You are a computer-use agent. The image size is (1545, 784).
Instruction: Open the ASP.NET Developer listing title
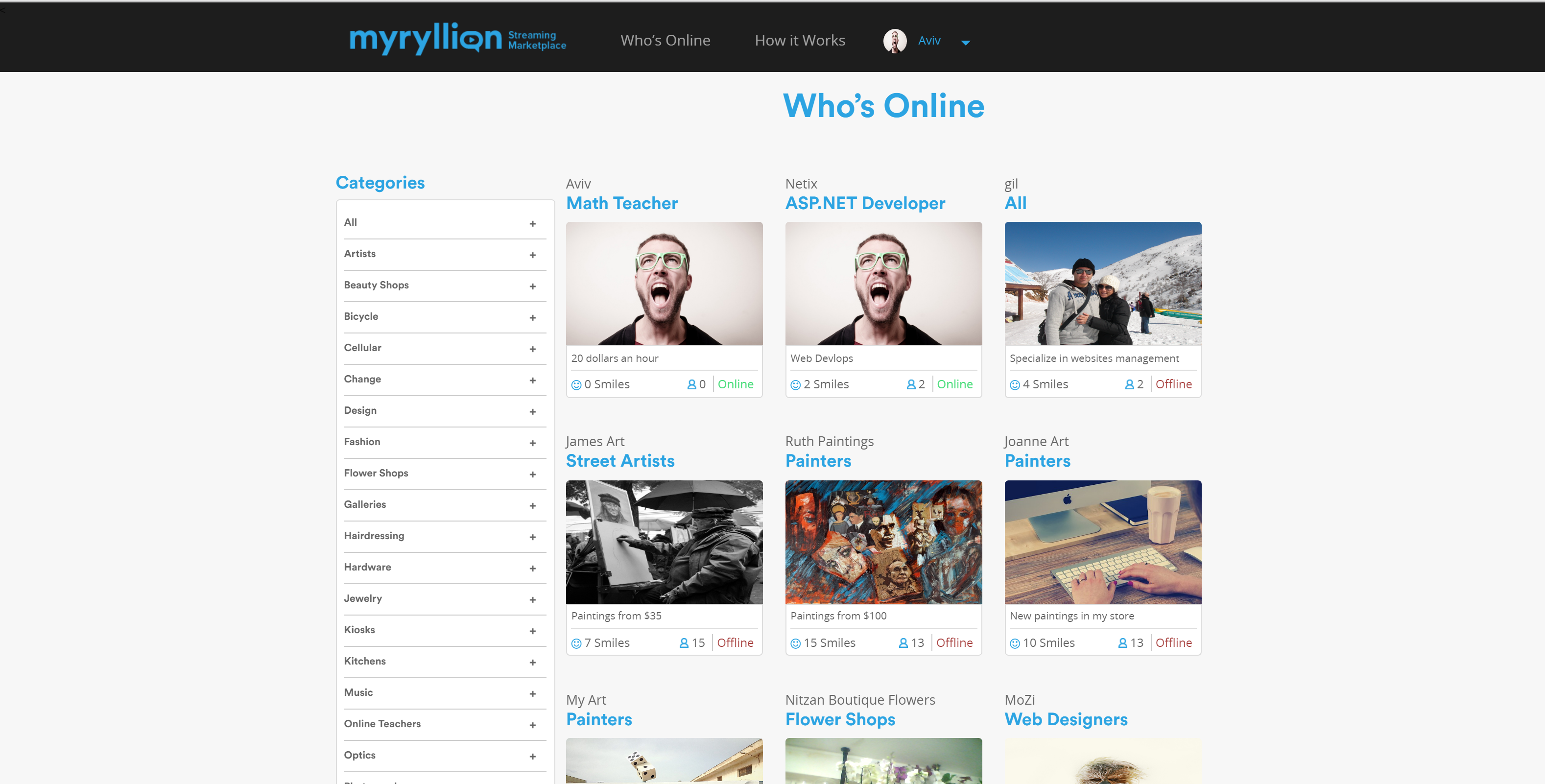pos(865,203)
